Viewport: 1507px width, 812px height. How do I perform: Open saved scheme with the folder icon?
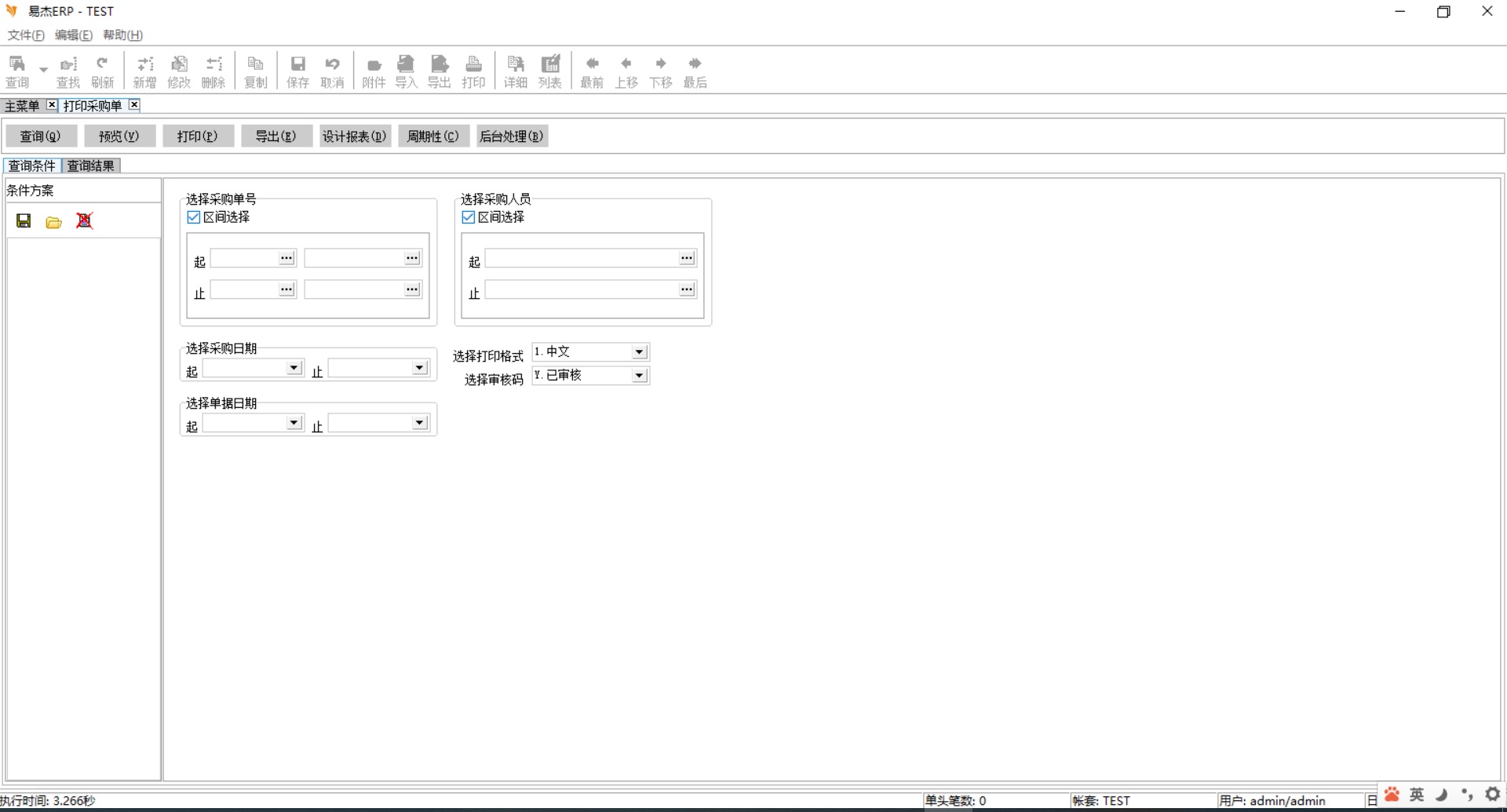tap(53, 222)
